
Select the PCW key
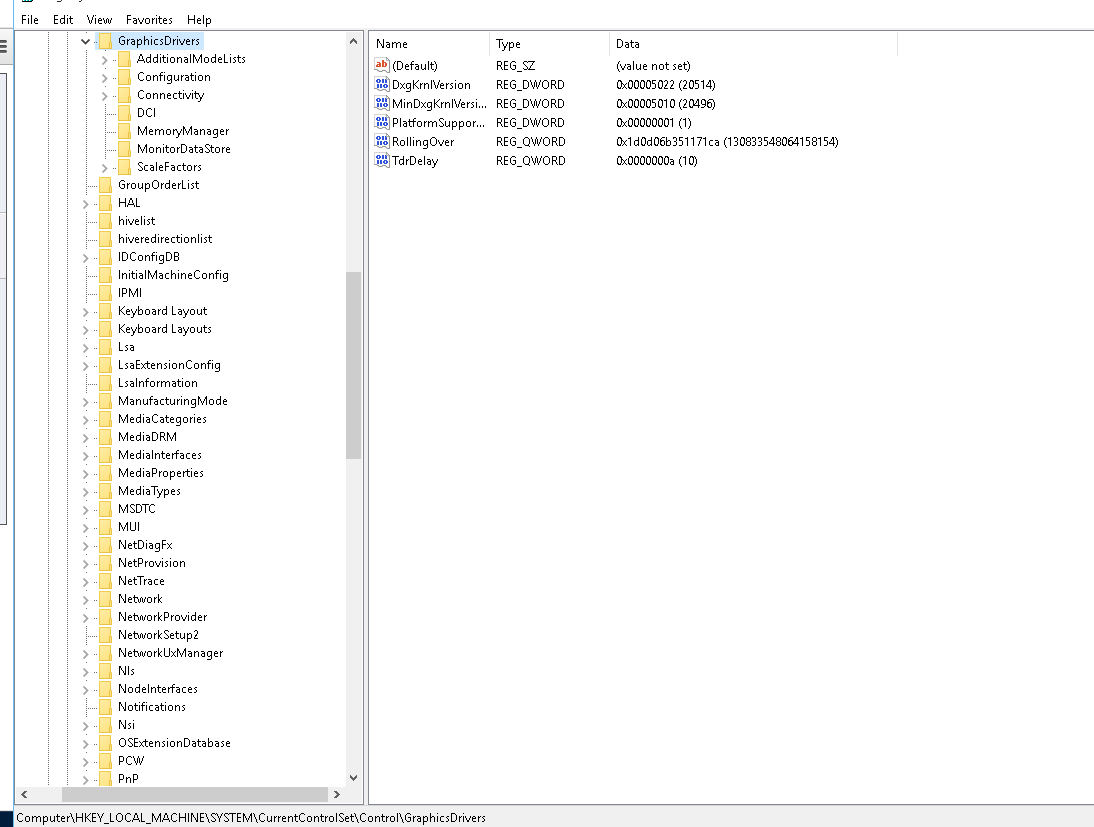(130, 761)
